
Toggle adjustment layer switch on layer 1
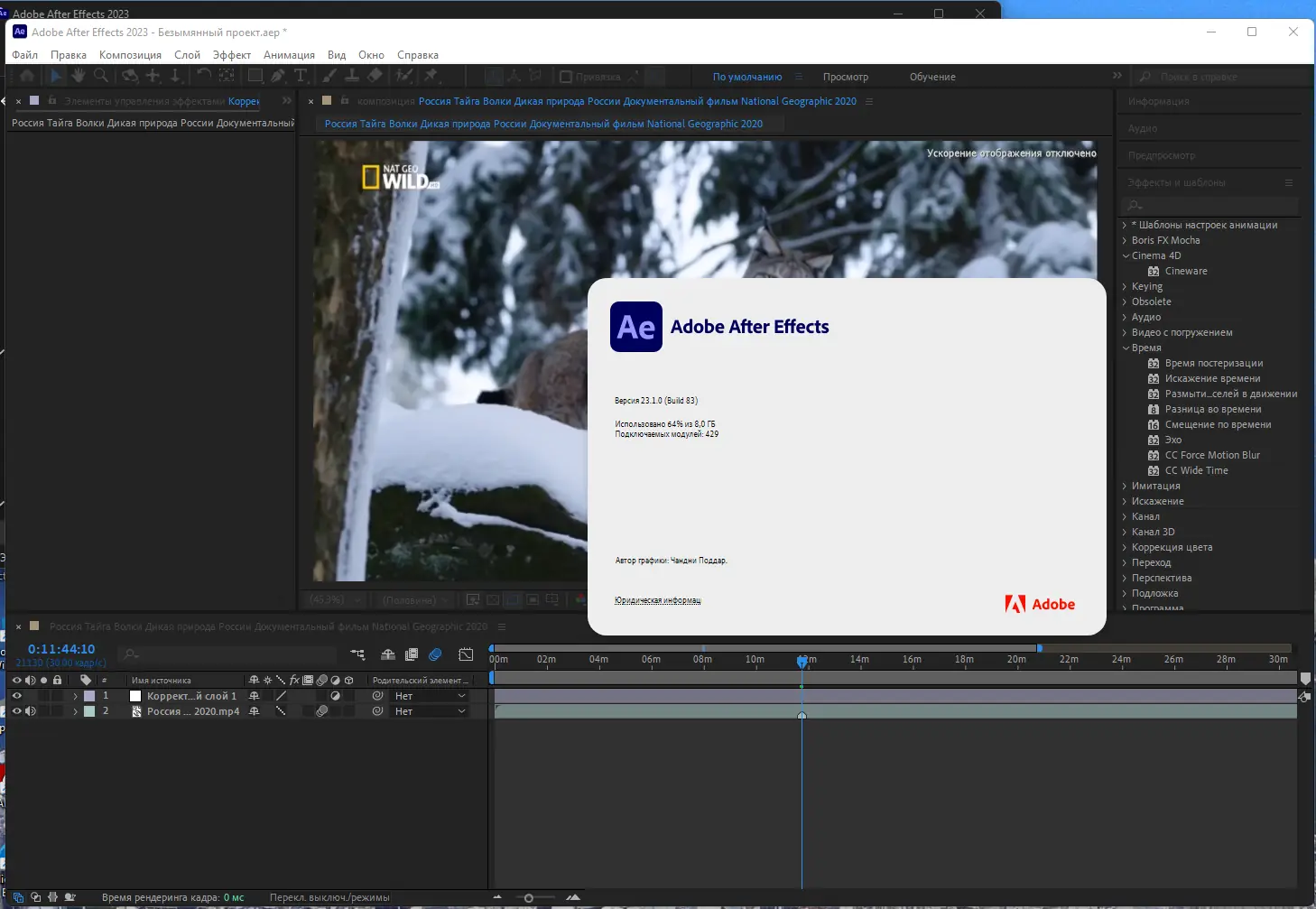coord(335,696)
